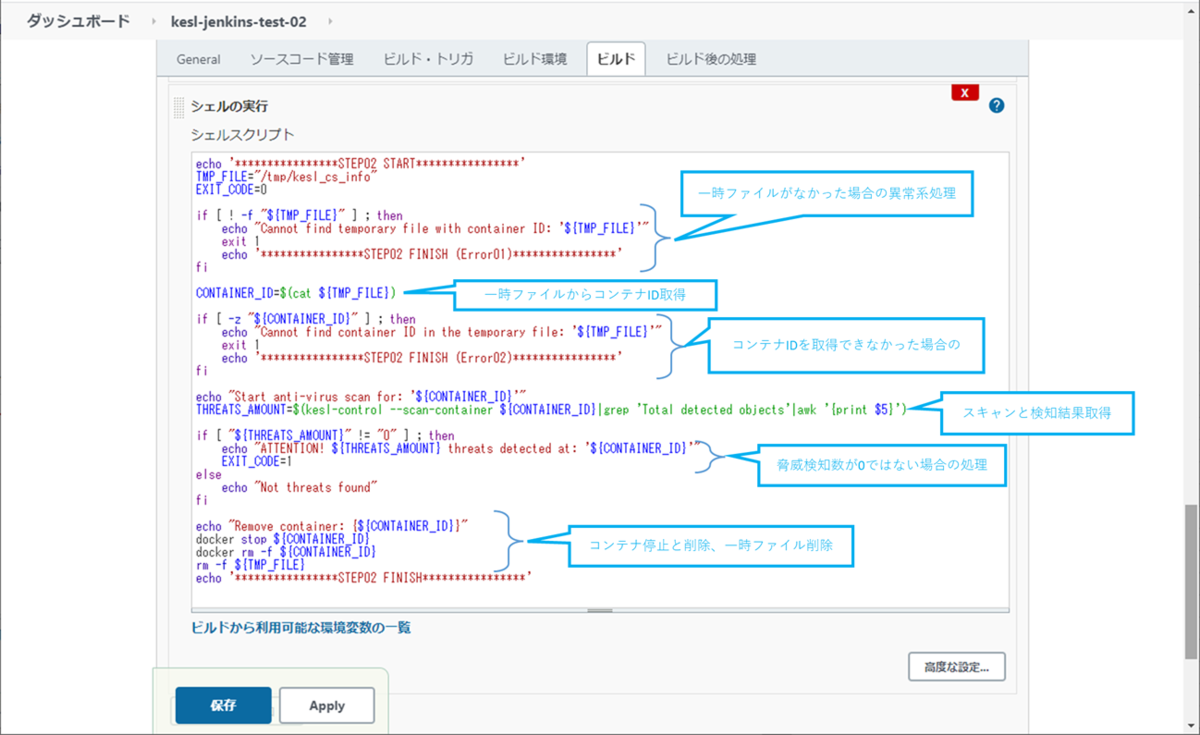1200x735 pixels.
Task: Click the line starting THREATS_AMOUNT=$(kesl-control
Action: pos(551,409)
